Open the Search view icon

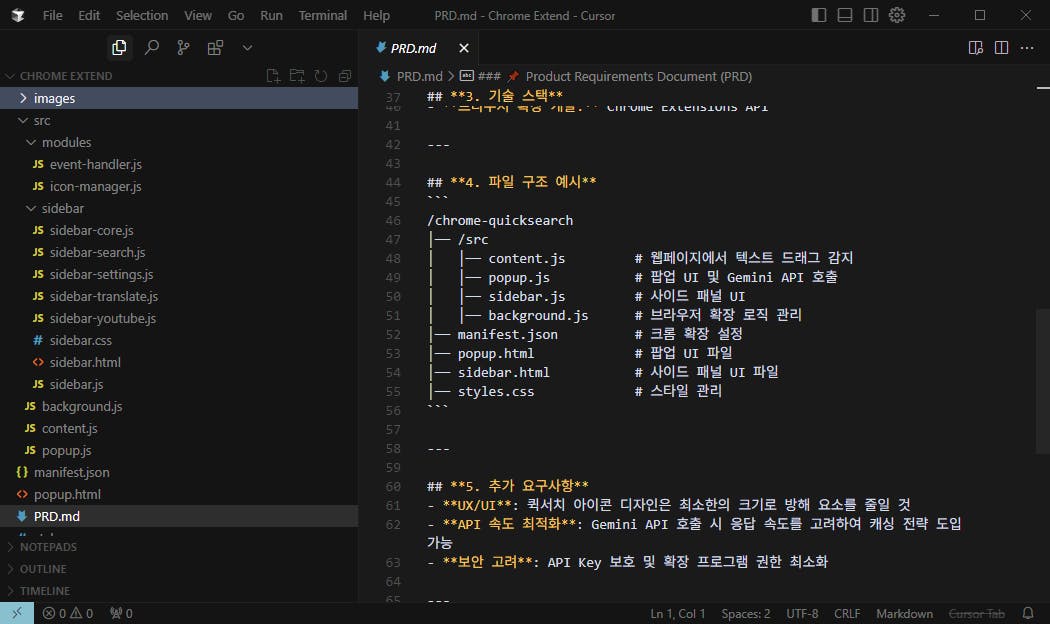tap(151, 47)
